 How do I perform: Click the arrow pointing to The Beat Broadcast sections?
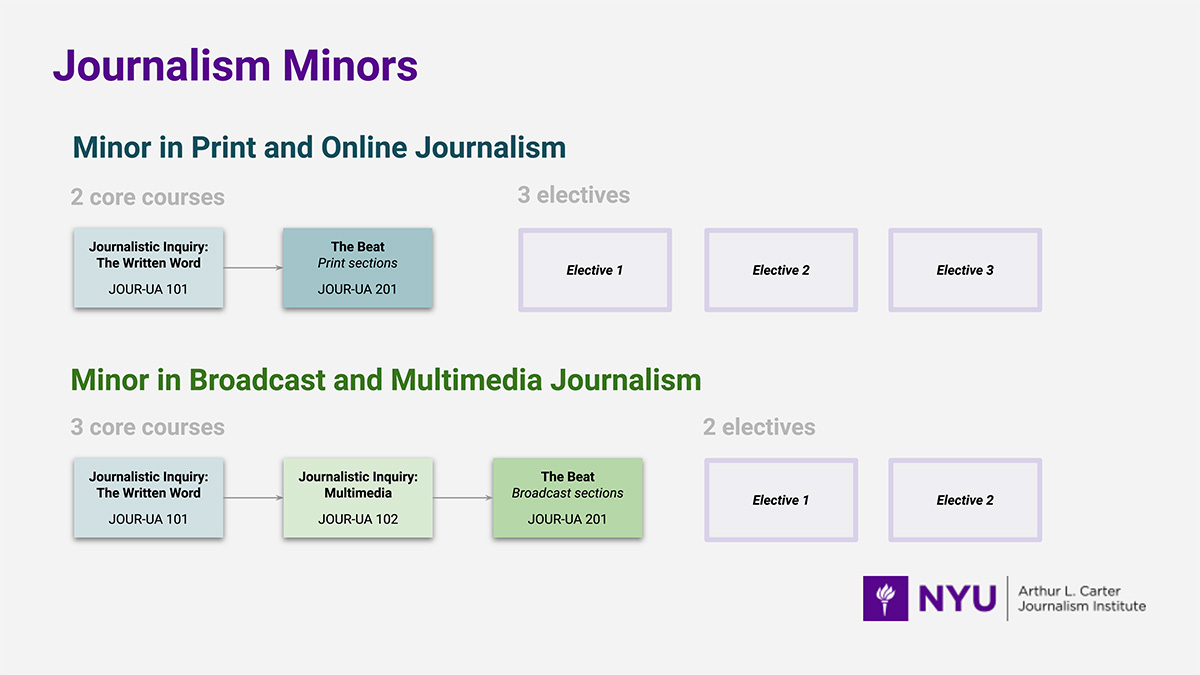[x=462, y=498]
